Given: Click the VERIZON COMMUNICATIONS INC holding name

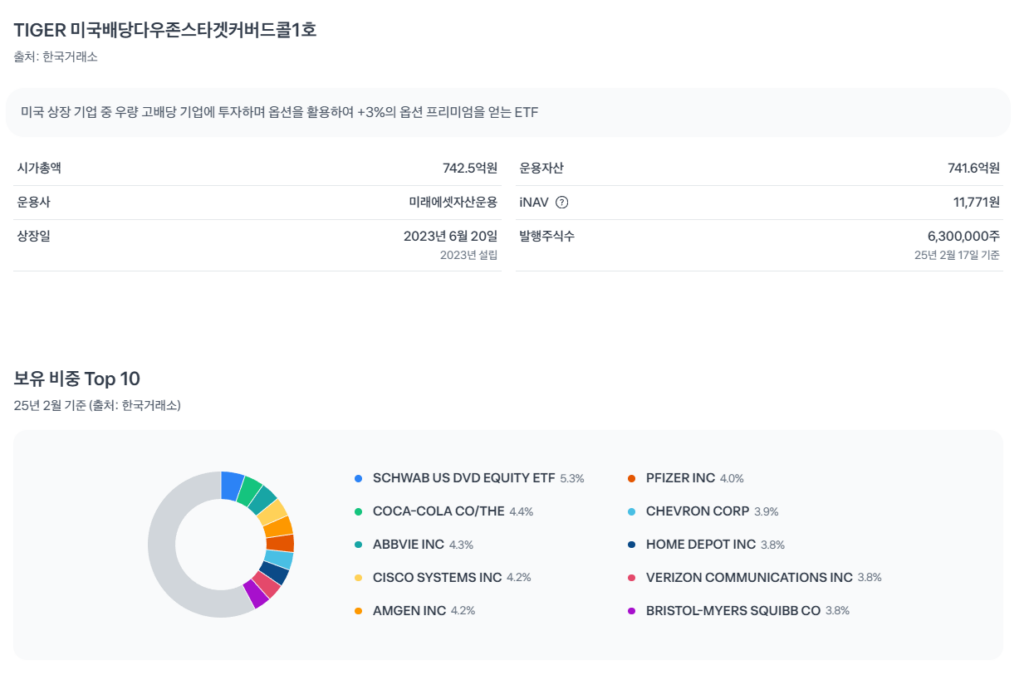Looking at the screenshot, I should [x=749, y=577].
